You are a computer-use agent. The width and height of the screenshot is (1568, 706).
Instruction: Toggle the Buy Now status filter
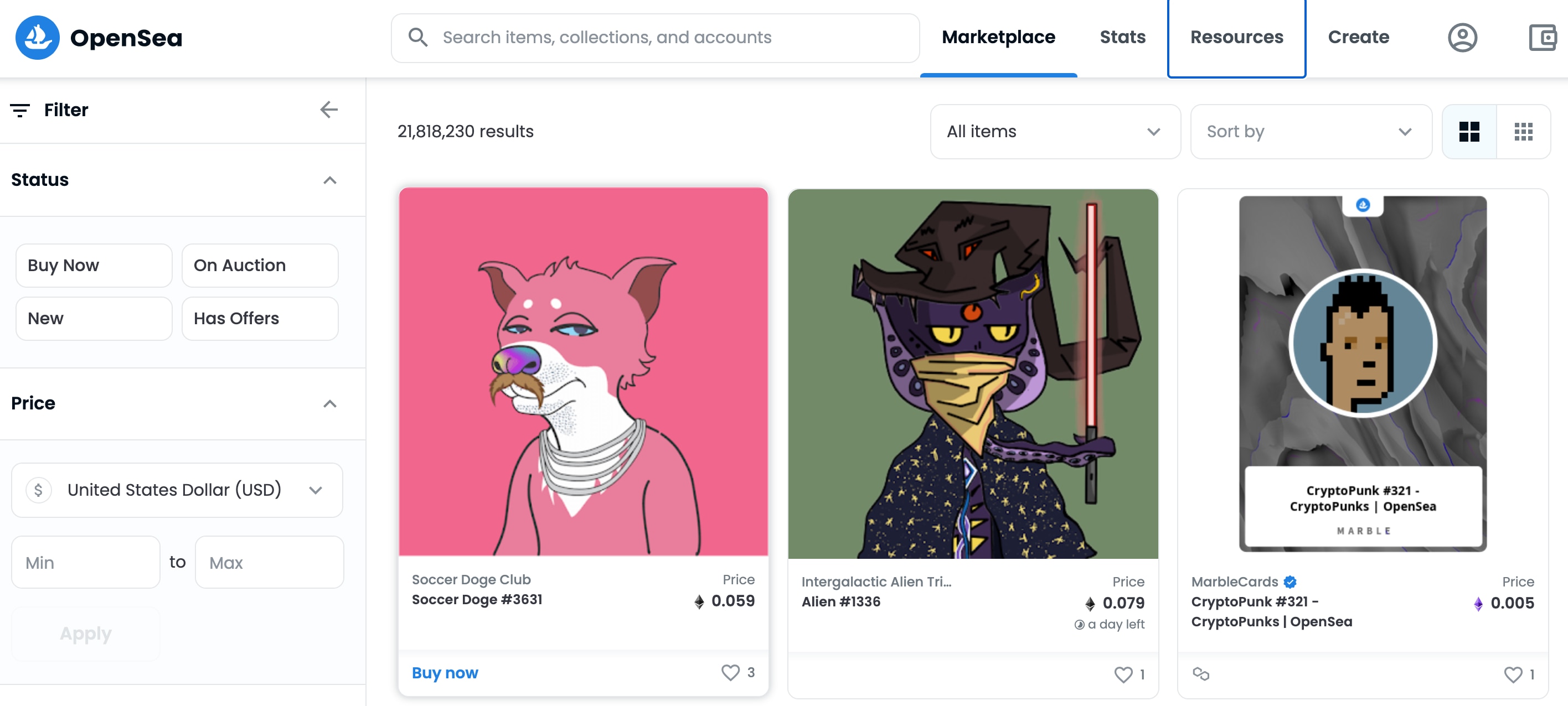click(94, 266)
